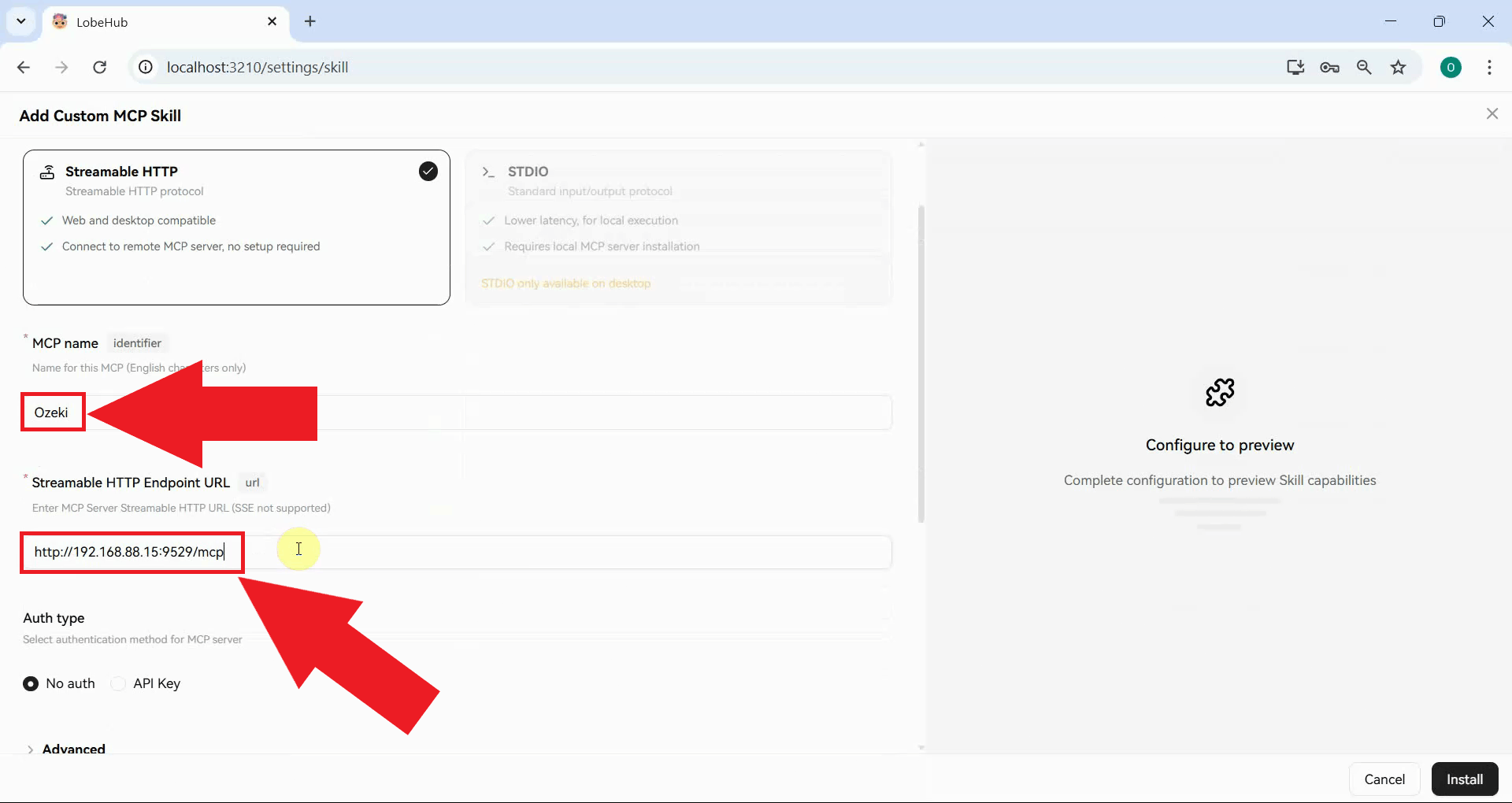This screenshot has height=803, width=1512.
Task: Click the form's scroll-down arrow
Action: coord(921,747)
